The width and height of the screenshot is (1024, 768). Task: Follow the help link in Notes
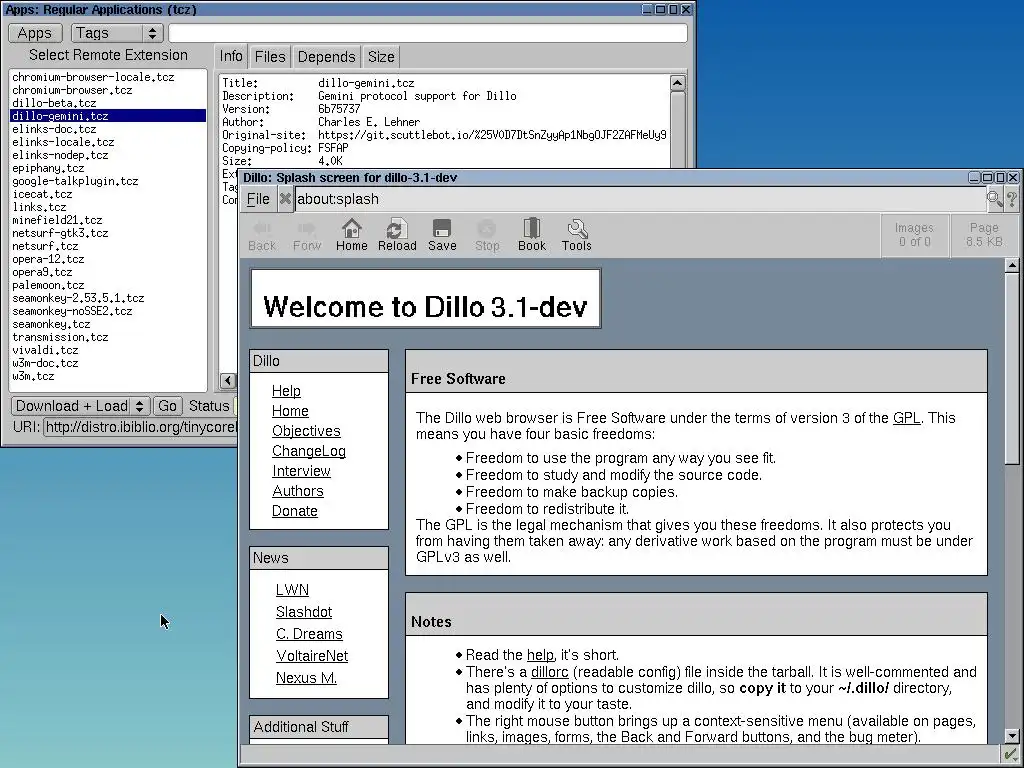point(540,655)
